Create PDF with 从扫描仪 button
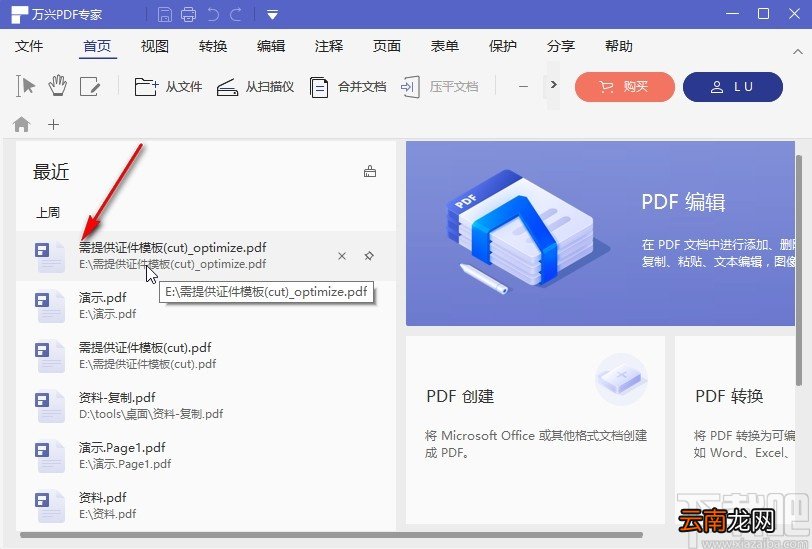 tap(255, 86)
